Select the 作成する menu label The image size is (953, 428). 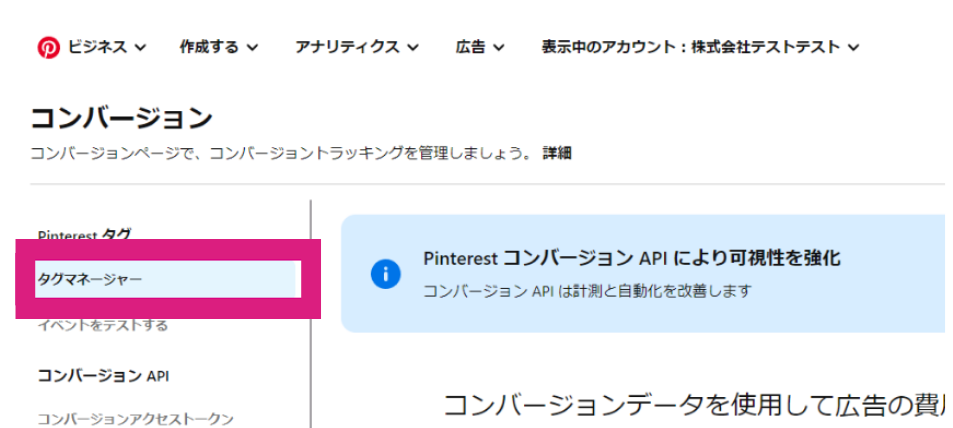point(209,47)
